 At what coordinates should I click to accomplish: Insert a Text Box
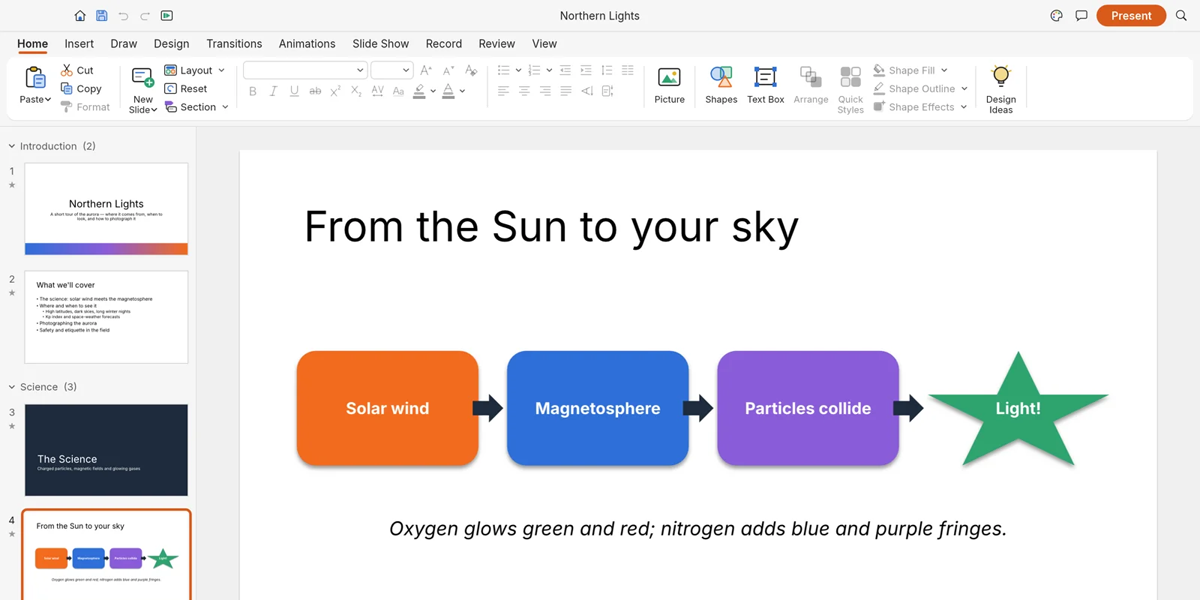765,86
